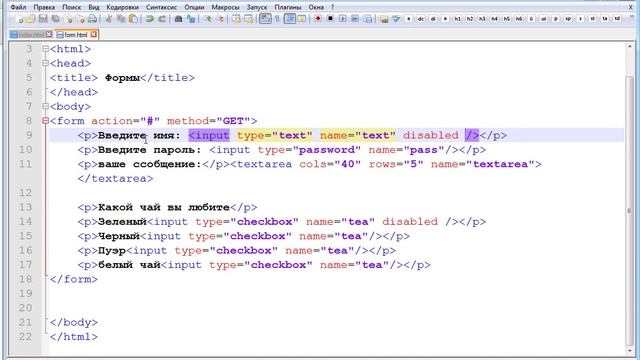640x360 pixels.
Task: Click the Copy icon in the toolbar
Action: click(121, 19)
